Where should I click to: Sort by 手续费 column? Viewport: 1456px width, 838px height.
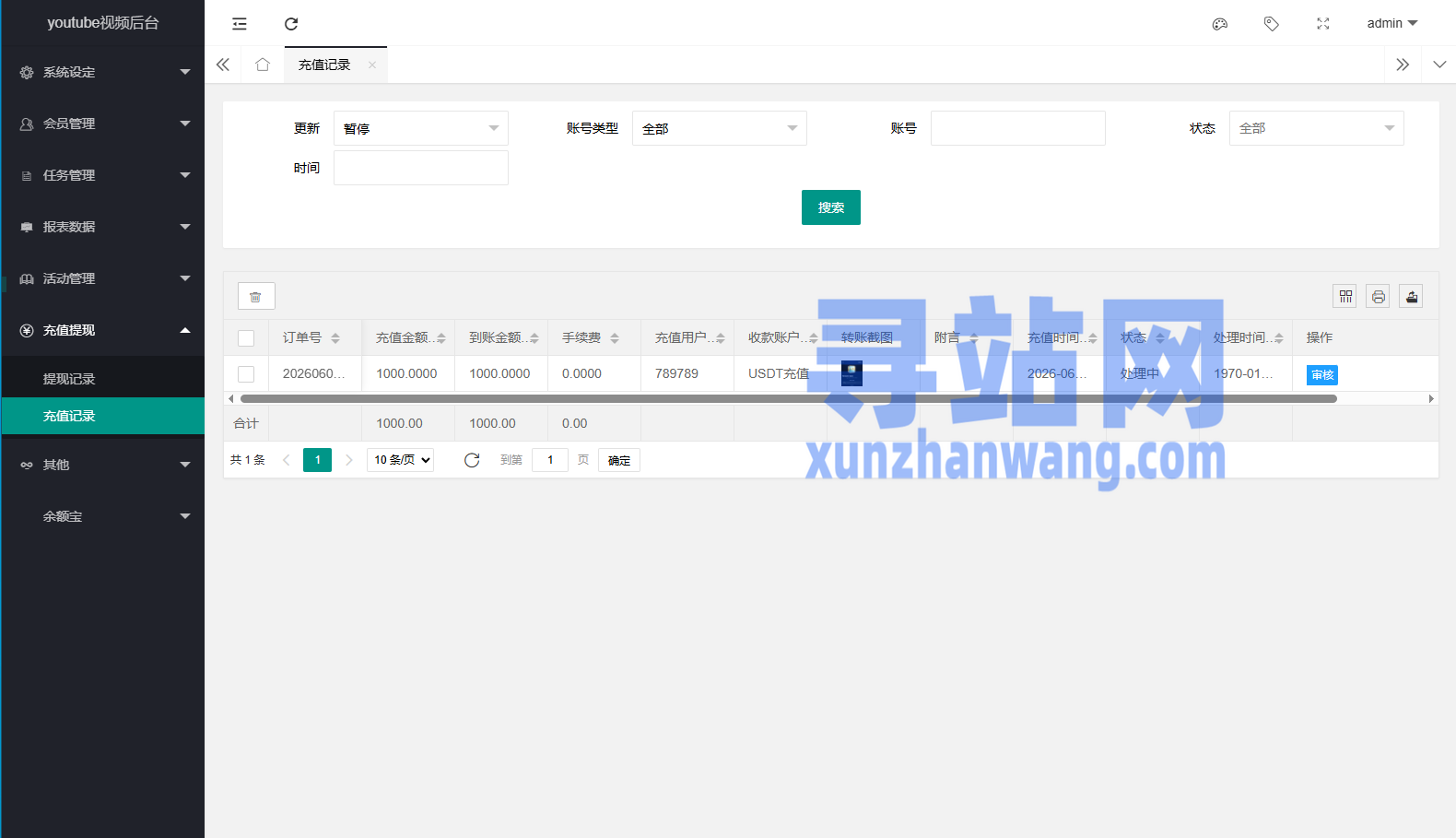pos(615,338)
